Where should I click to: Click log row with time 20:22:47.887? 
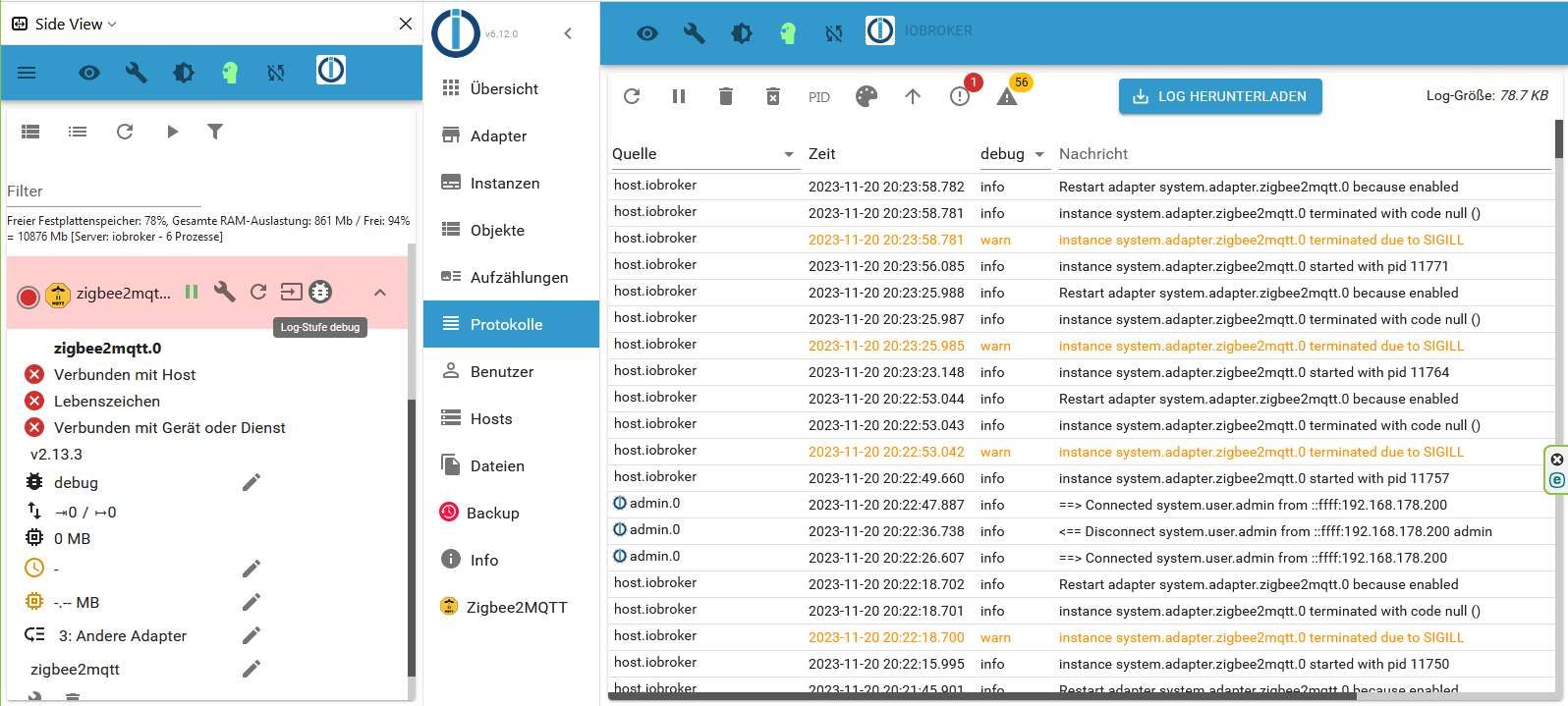[1081, 505]
